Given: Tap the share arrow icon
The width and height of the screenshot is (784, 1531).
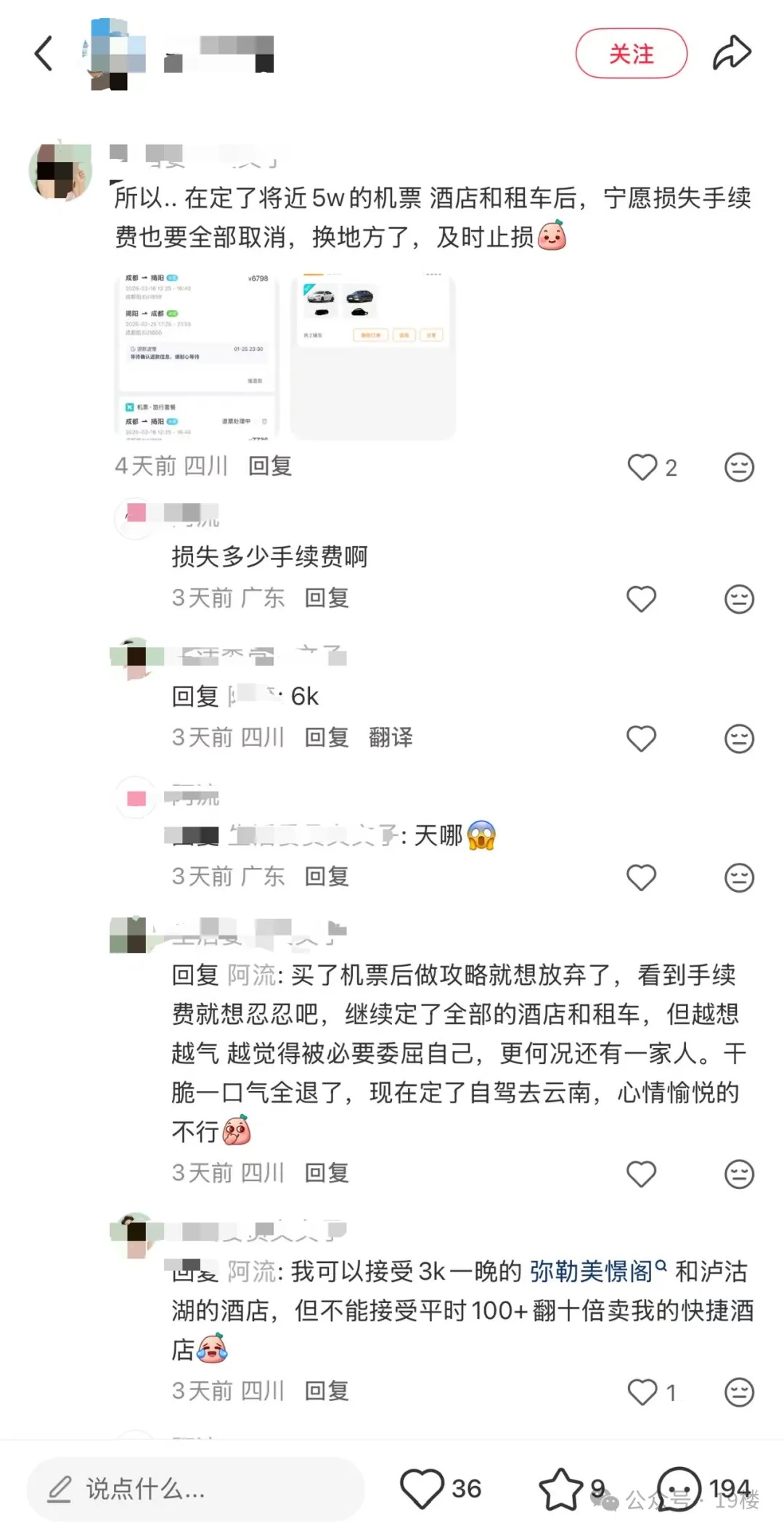Looking at the screenshot, I should pyautogui.click(x=731, y=53).
